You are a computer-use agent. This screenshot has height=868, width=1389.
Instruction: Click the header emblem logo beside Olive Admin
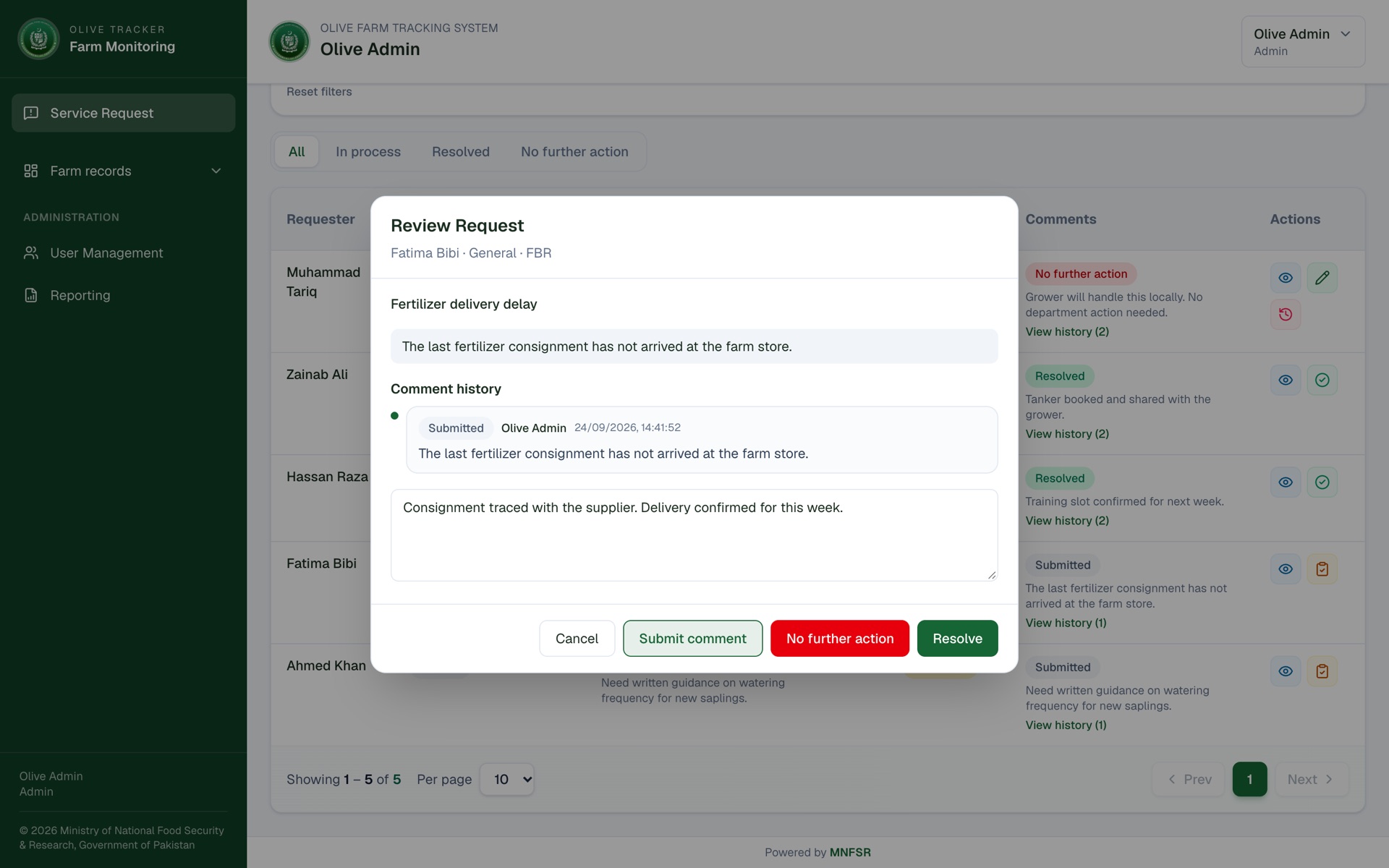pos(289,41)
